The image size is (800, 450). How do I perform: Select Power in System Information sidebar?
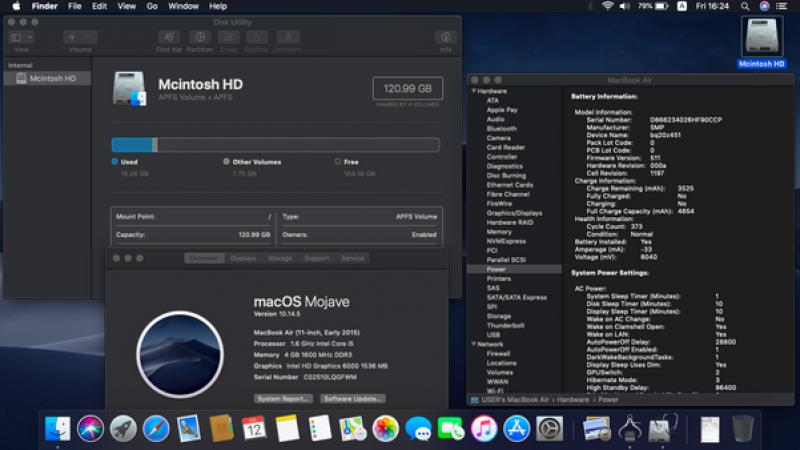coord(514,269)
